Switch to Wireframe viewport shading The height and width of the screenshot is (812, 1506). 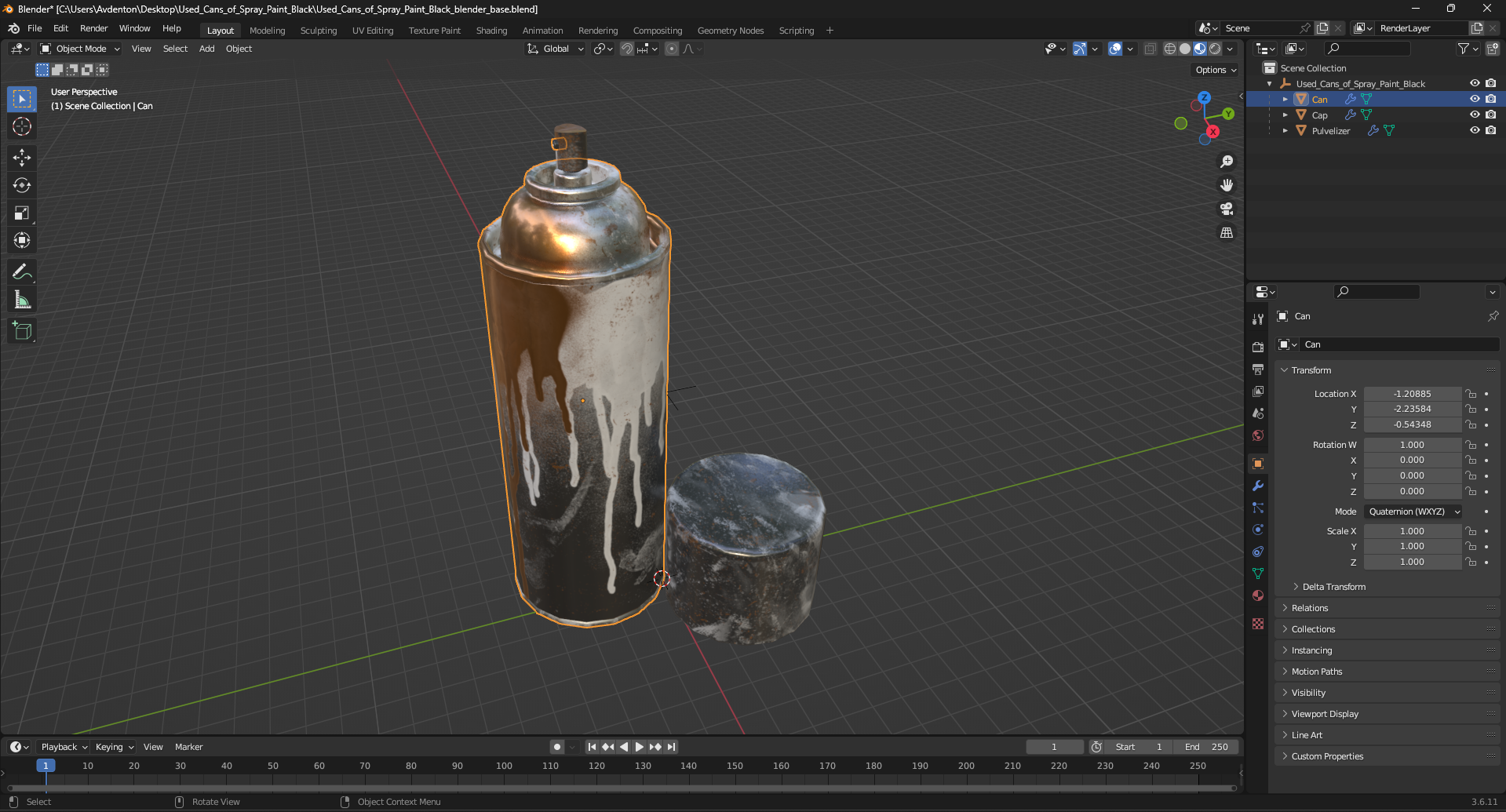click(x=1170, y=49)
